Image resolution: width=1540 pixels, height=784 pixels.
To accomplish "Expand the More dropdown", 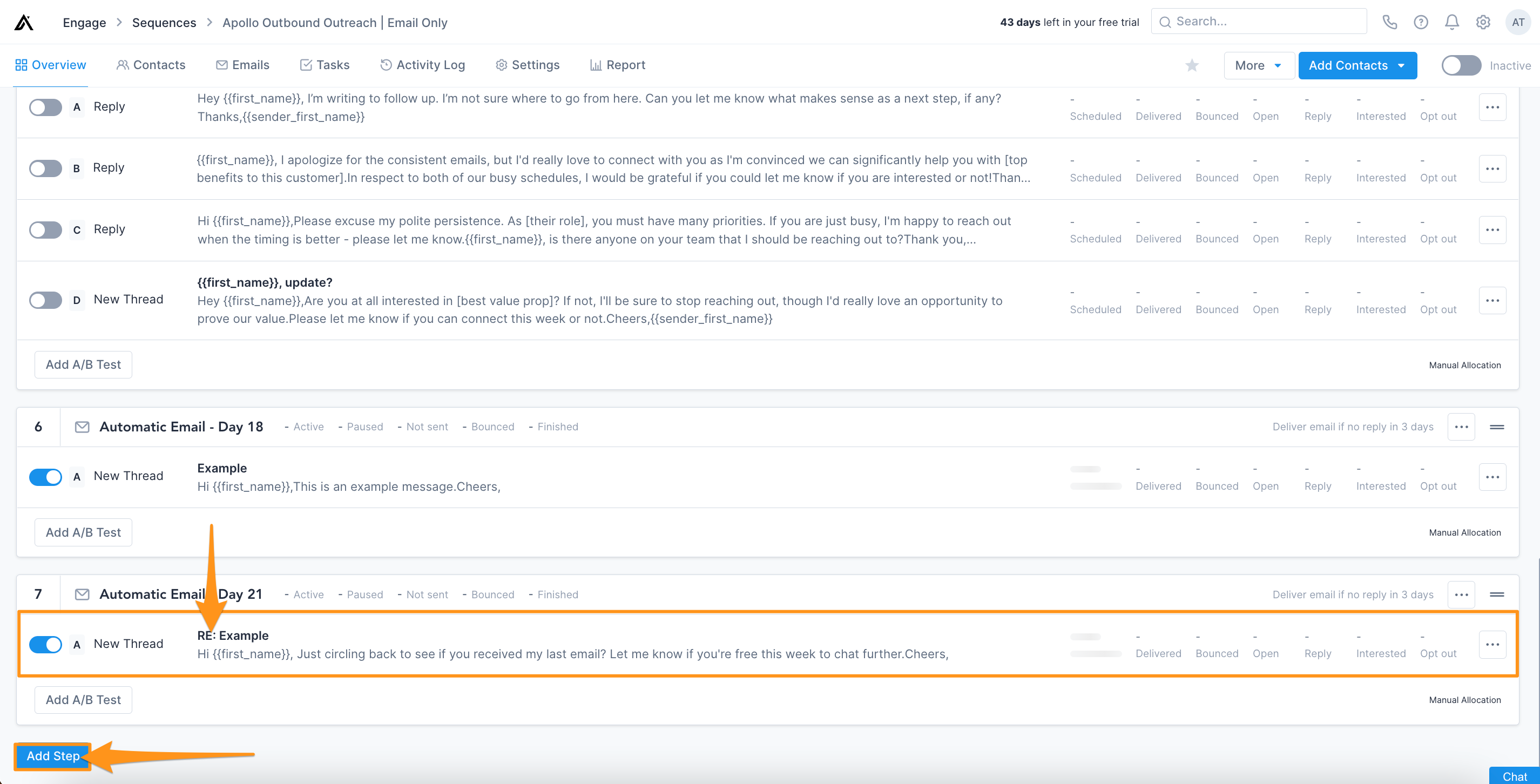I will click(1259, 65).
